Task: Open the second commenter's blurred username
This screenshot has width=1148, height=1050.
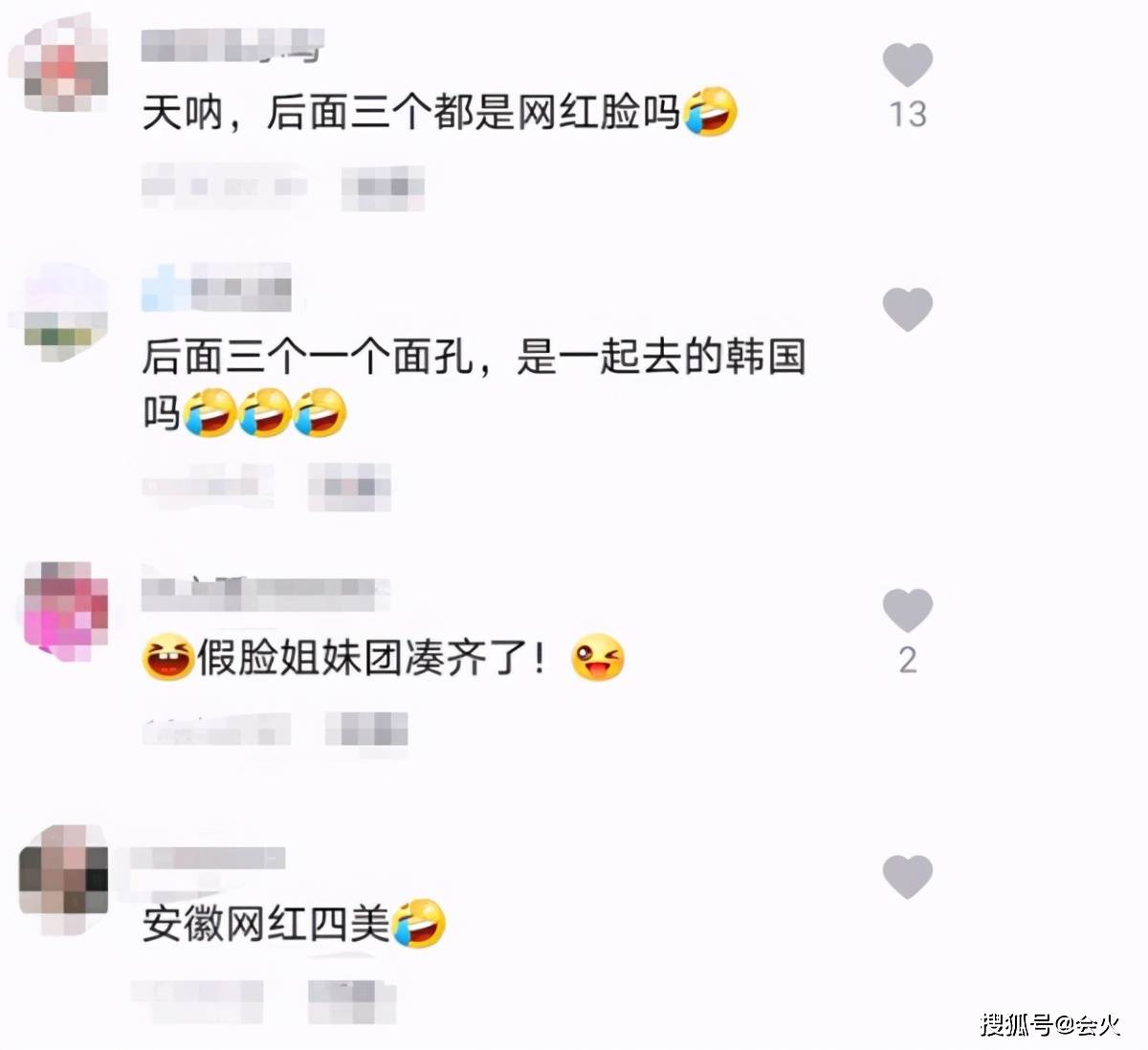Action: coord(217,289)
